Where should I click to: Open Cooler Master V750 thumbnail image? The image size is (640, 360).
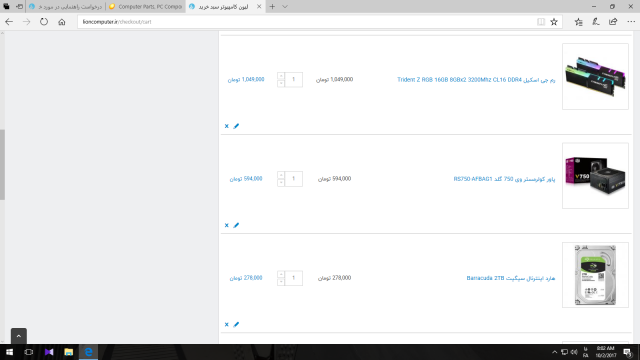click(596, 176)
